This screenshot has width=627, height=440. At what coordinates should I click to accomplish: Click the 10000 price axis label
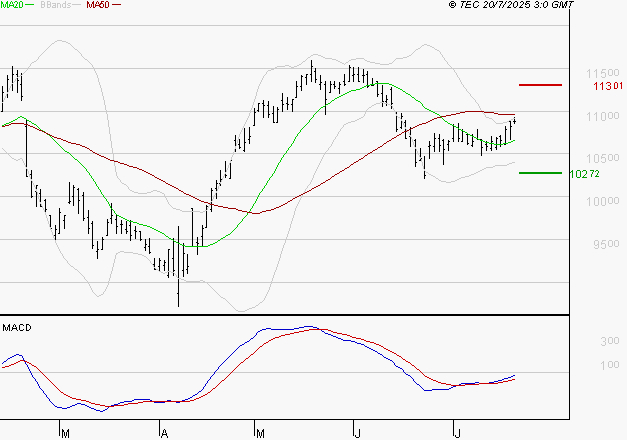(x=603, y=201)
